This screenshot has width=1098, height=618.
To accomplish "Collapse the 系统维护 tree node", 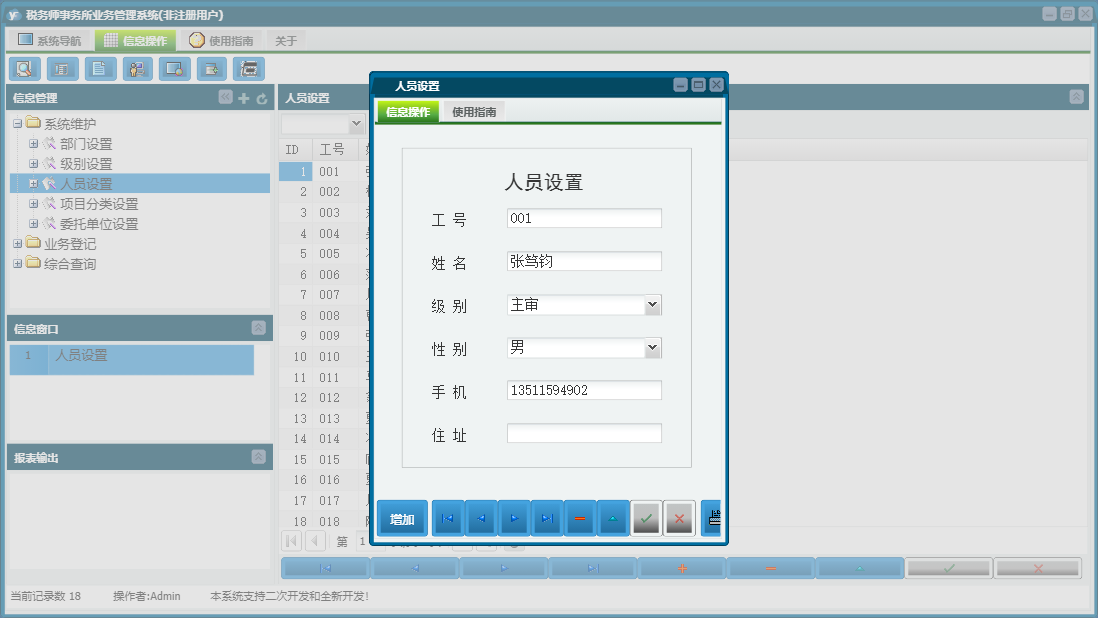I will pyautogui.click(x=18, y=124).
